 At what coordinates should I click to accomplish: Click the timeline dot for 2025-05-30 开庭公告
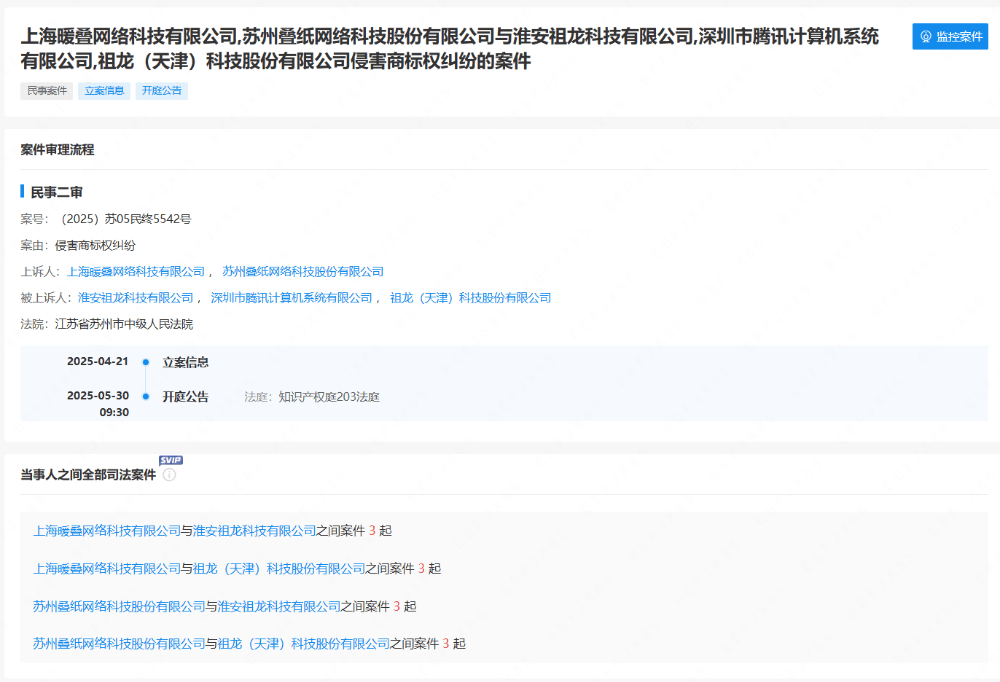146,397
